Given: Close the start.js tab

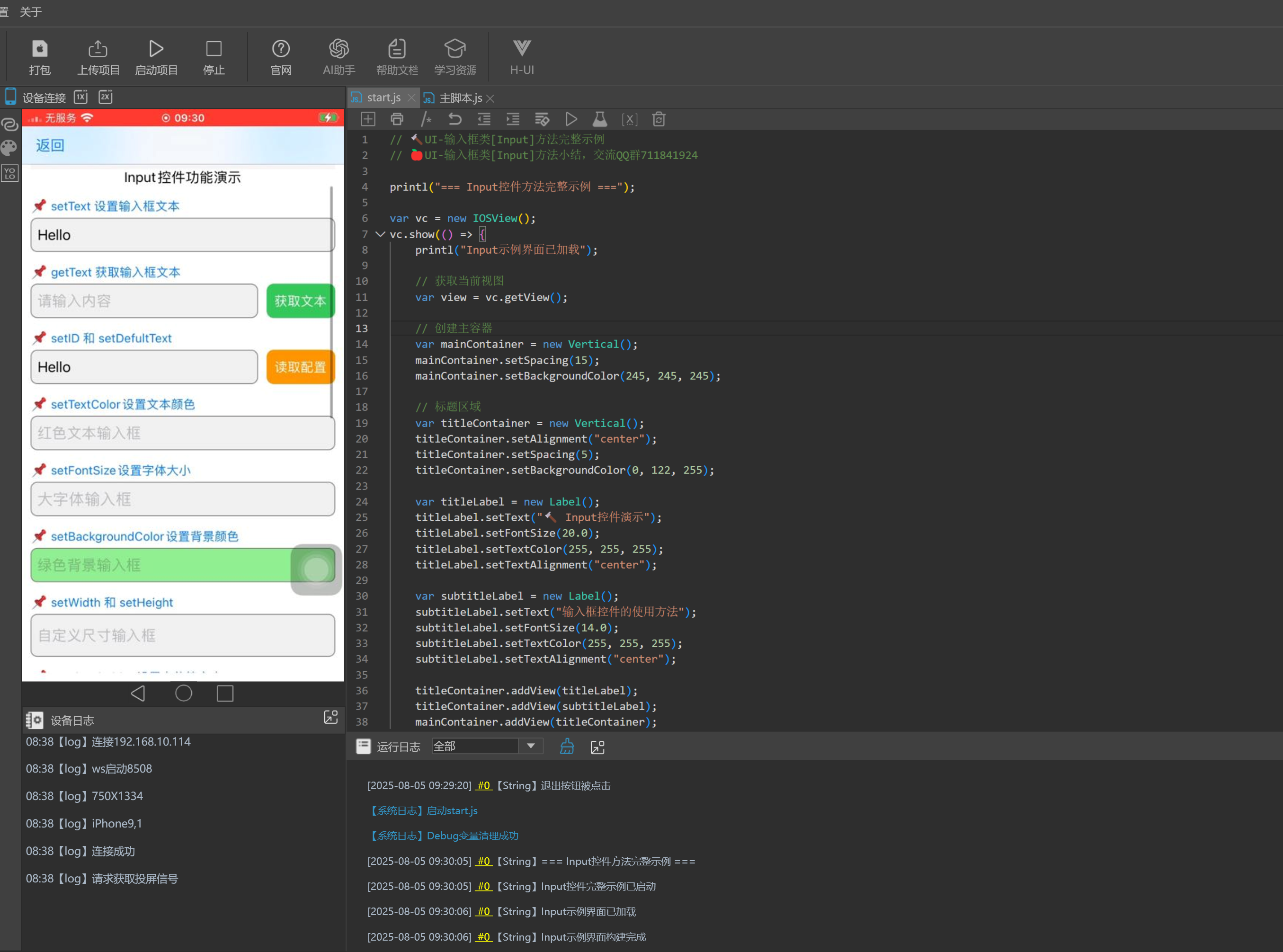Looking at the screenshot, I should 411,98.
